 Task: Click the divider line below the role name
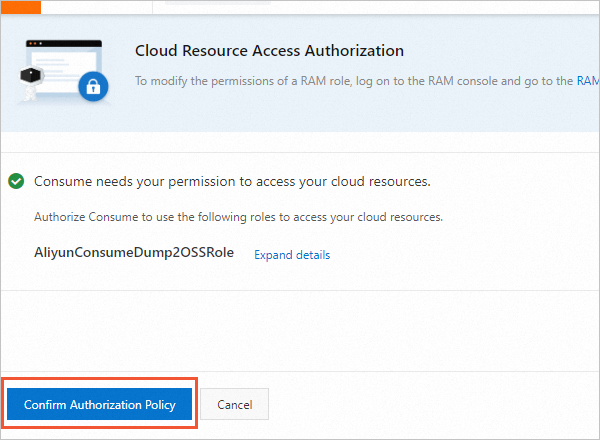(x=300, y=290)
